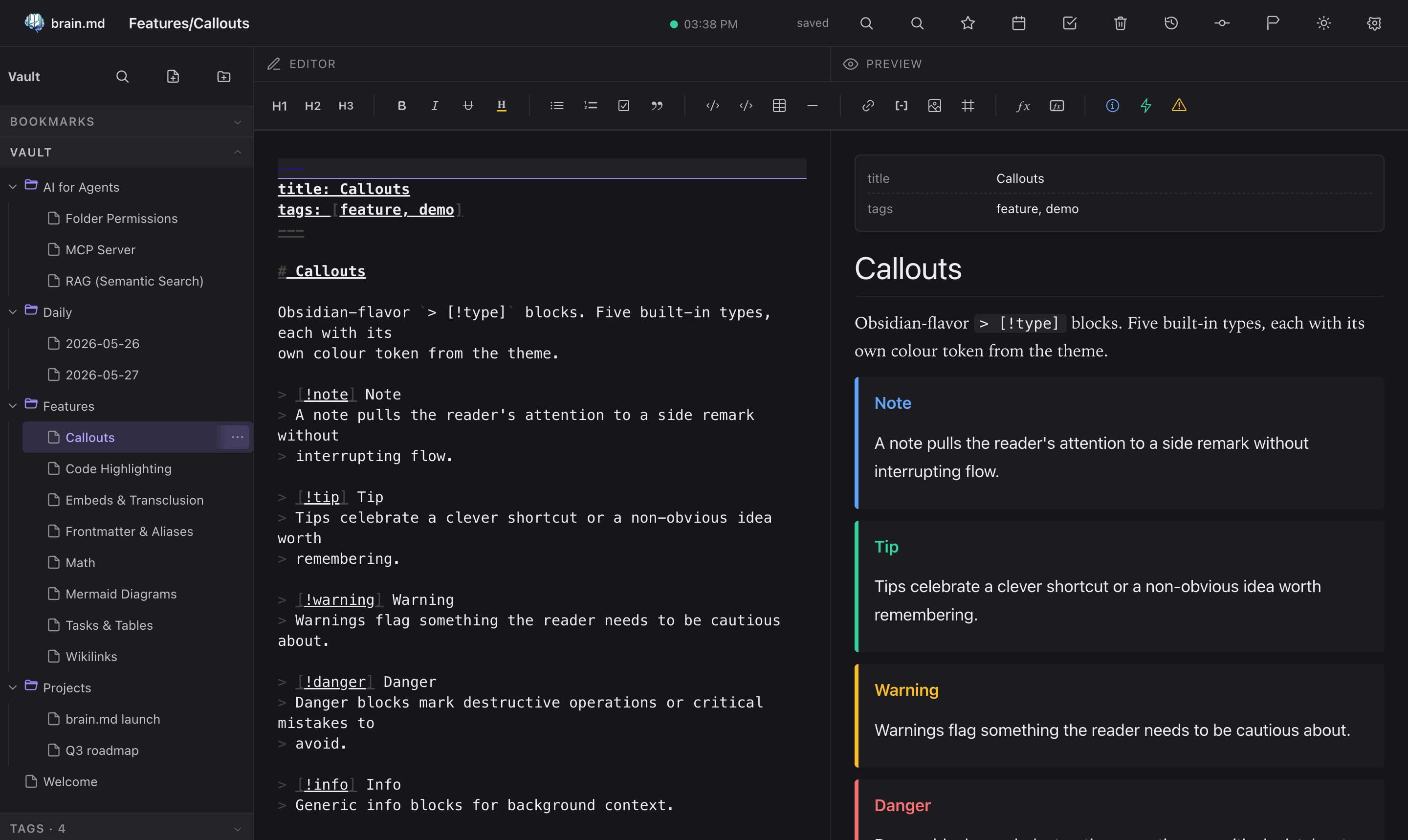The width and height of the screenshot is (1408, 840).
Task: Insert a link
Action: click(x=868, y=106)
